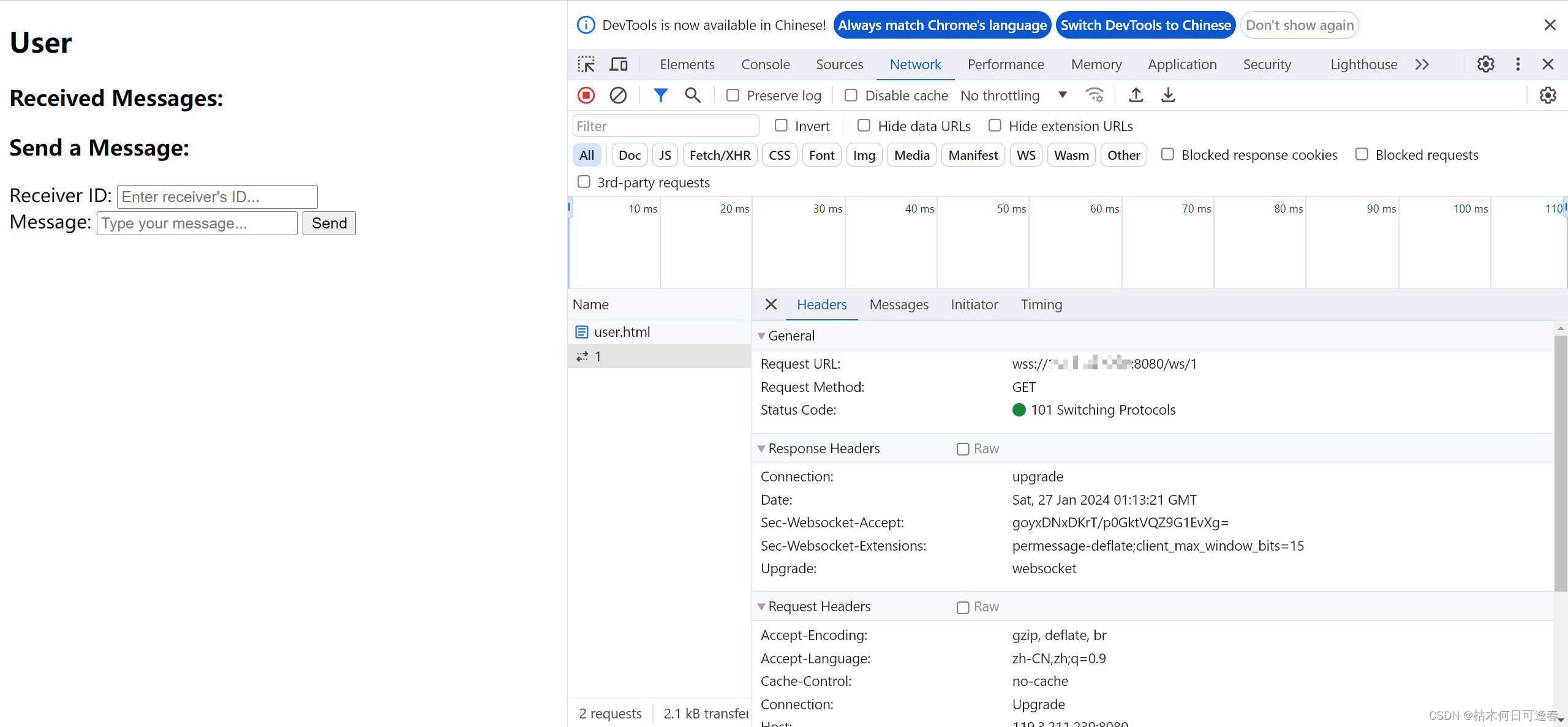
Task: Open network search magnifier
Action: 693,96
